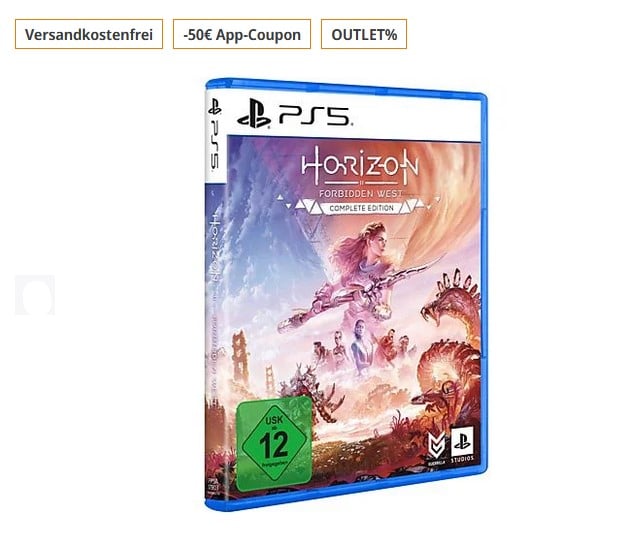Click the group of characters below Aloy

pyautogui.click(x=361, y=345)
